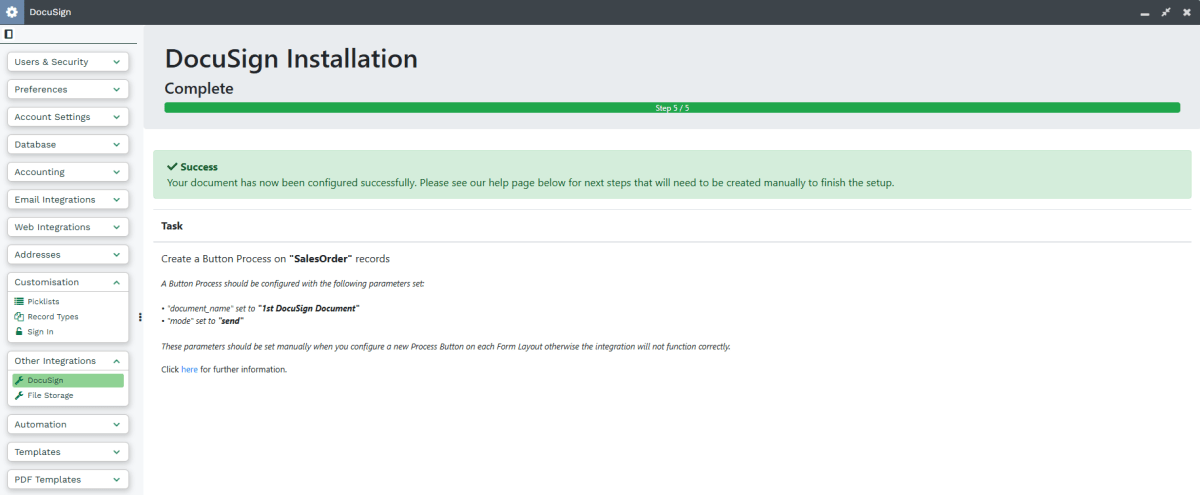The width and height of the screenshot is (1200, 495).
Task: Collapse Other Integrations section
Action: point(68,361)
